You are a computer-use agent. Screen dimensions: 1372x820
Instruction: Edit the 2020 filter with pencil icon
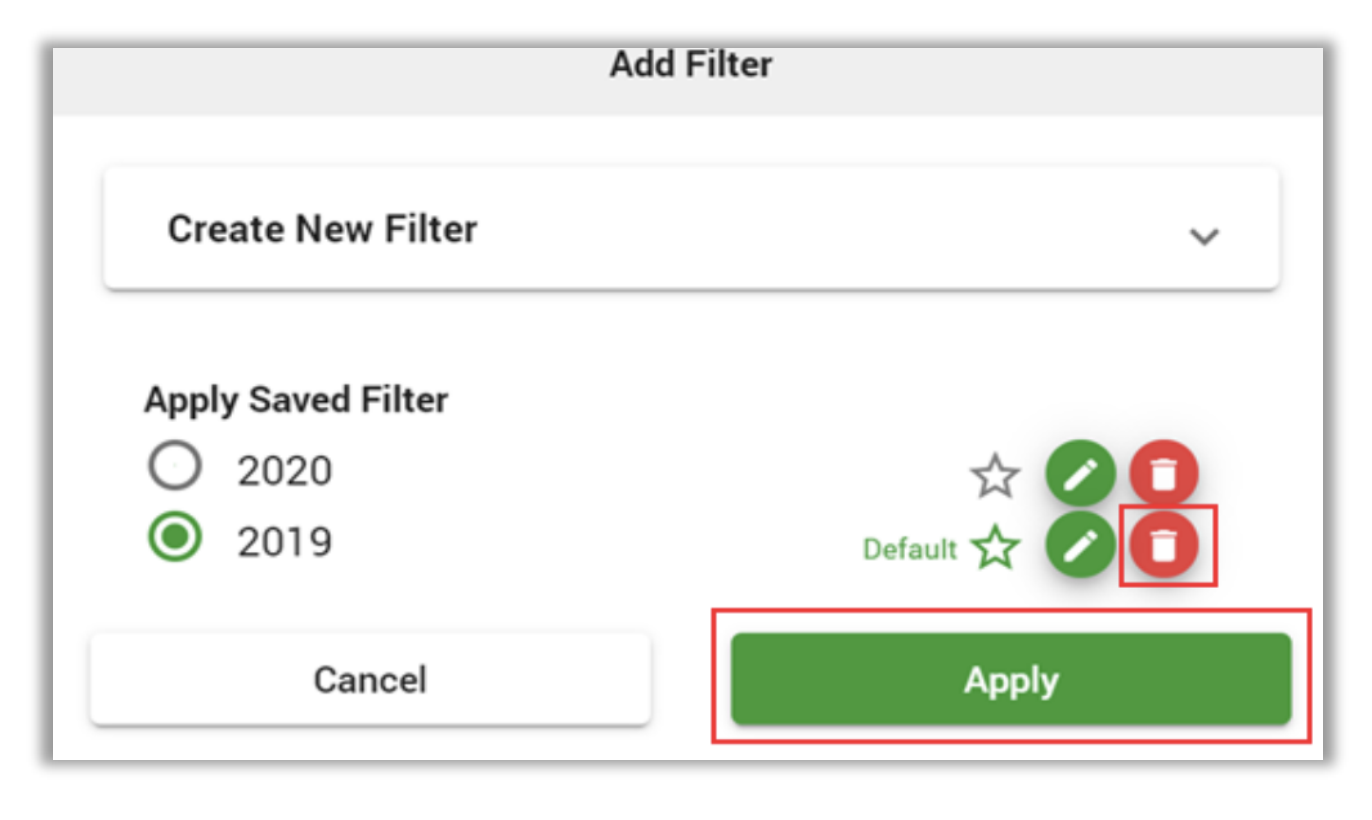[x=1080, y=474]
